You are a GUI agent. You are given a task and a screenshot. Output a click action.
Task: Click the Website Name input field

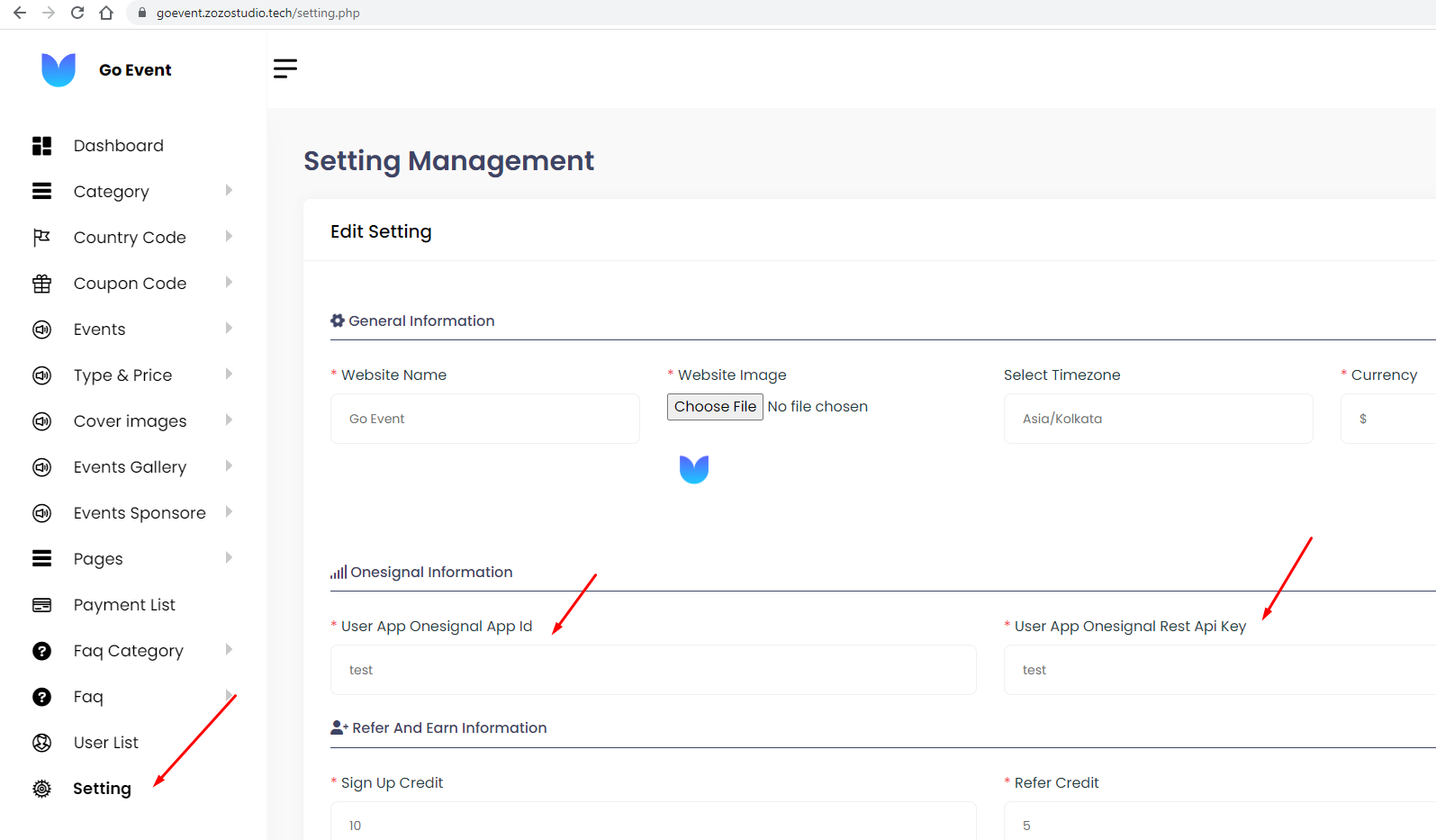tap(484, 419)
